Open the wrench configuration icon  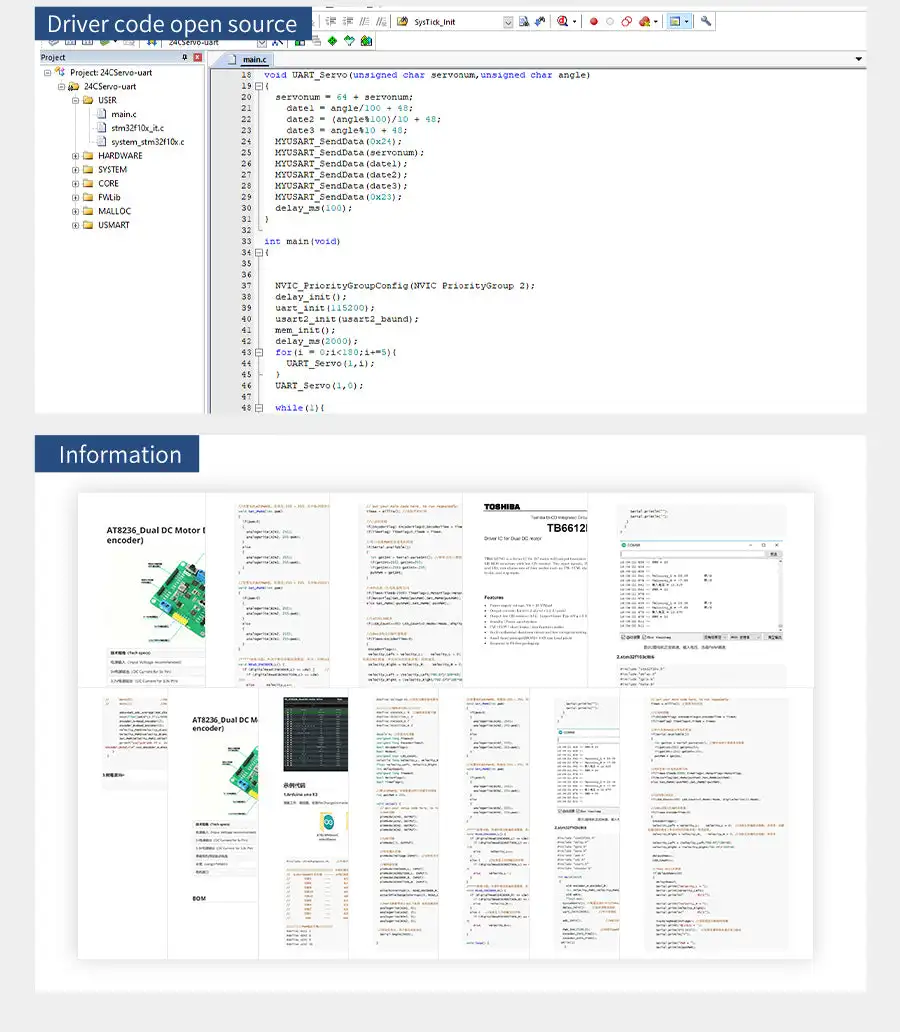pos(706,21)
